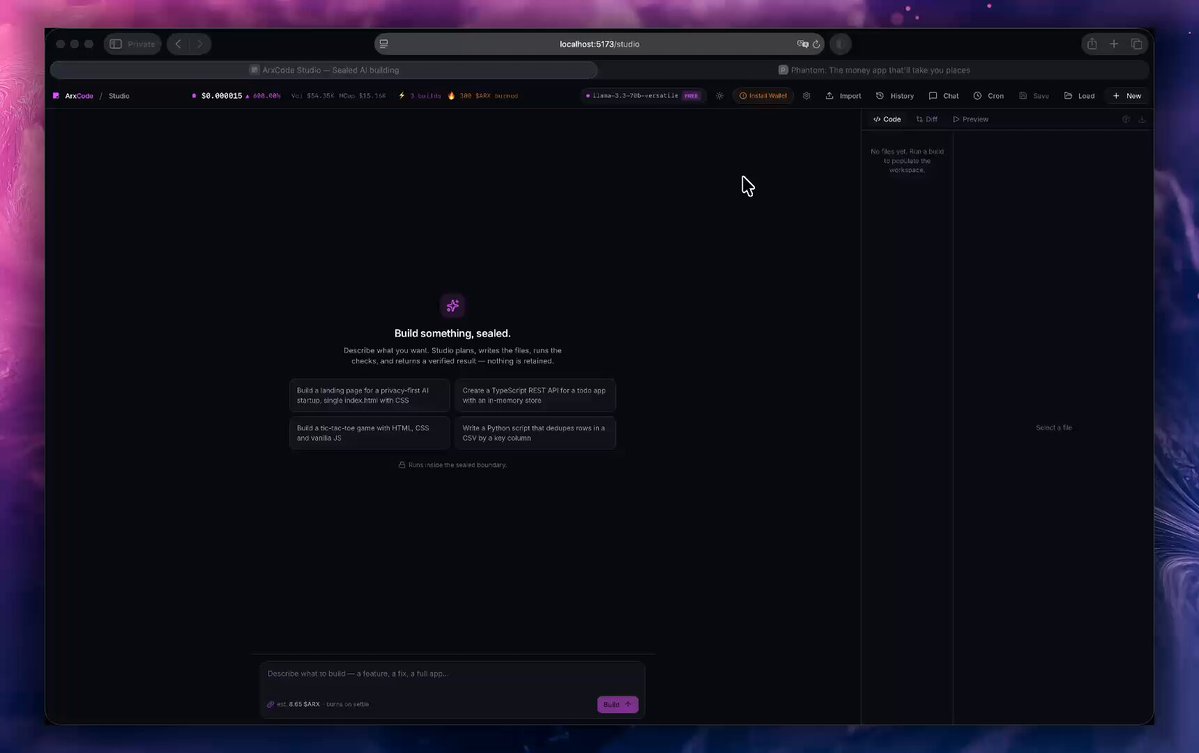Open the settings gear next to Install Wallet
Screen dimensions: 1199x753
click(806, 96)
